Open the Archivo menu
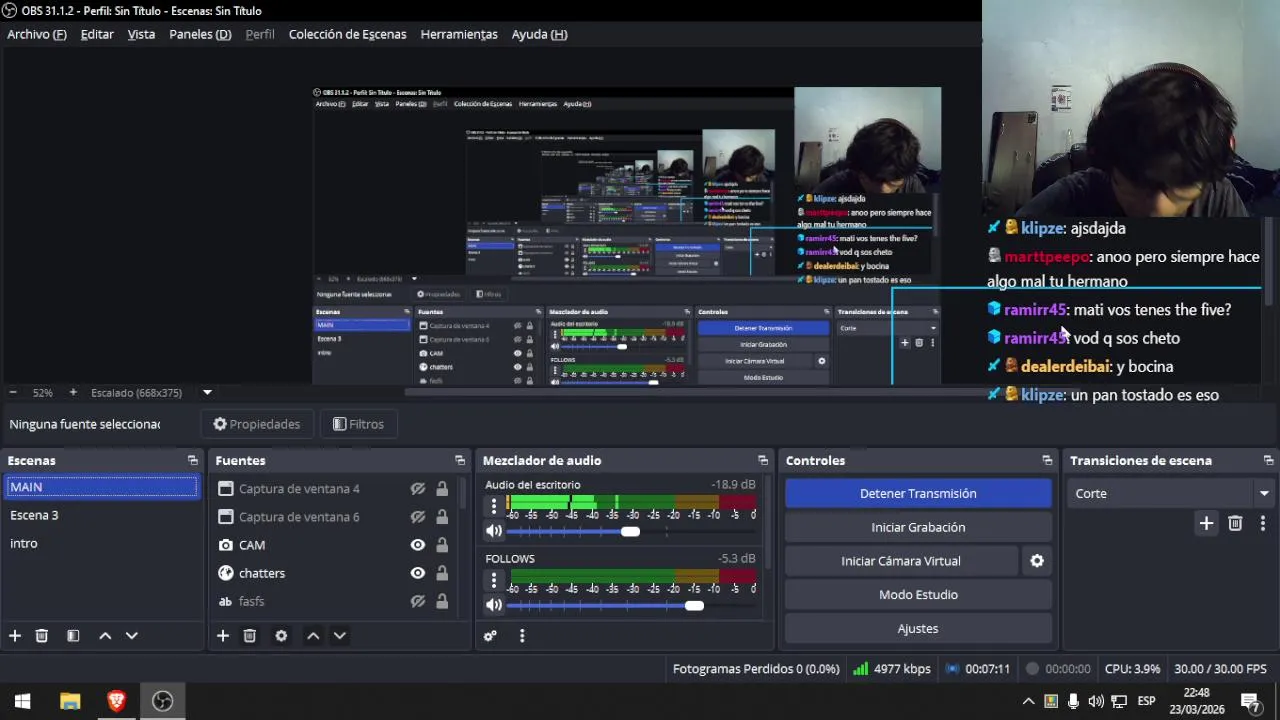 coord(37,34)
